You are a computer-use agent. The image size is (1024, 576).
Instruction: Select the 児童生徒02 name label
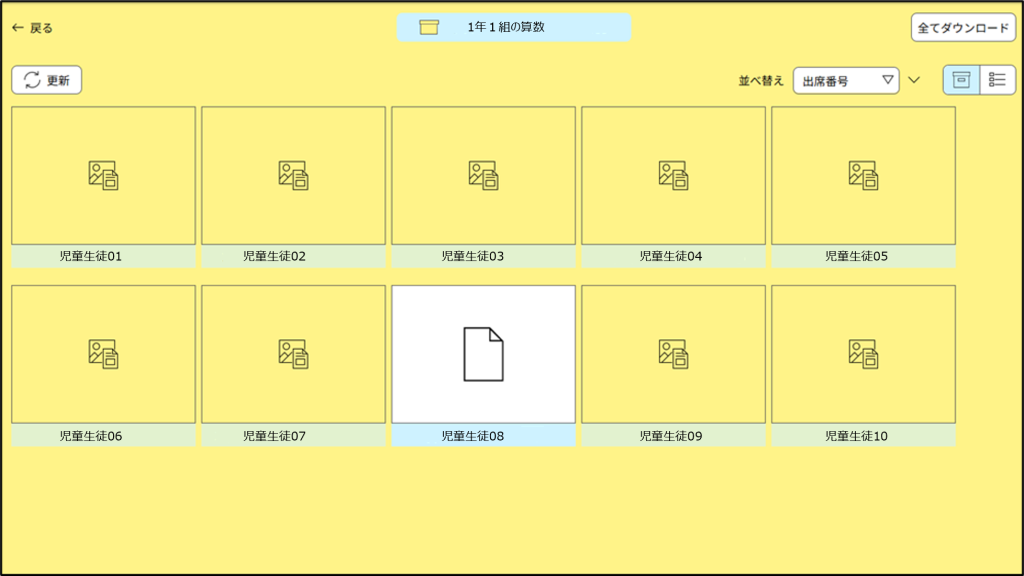[293, 257]
